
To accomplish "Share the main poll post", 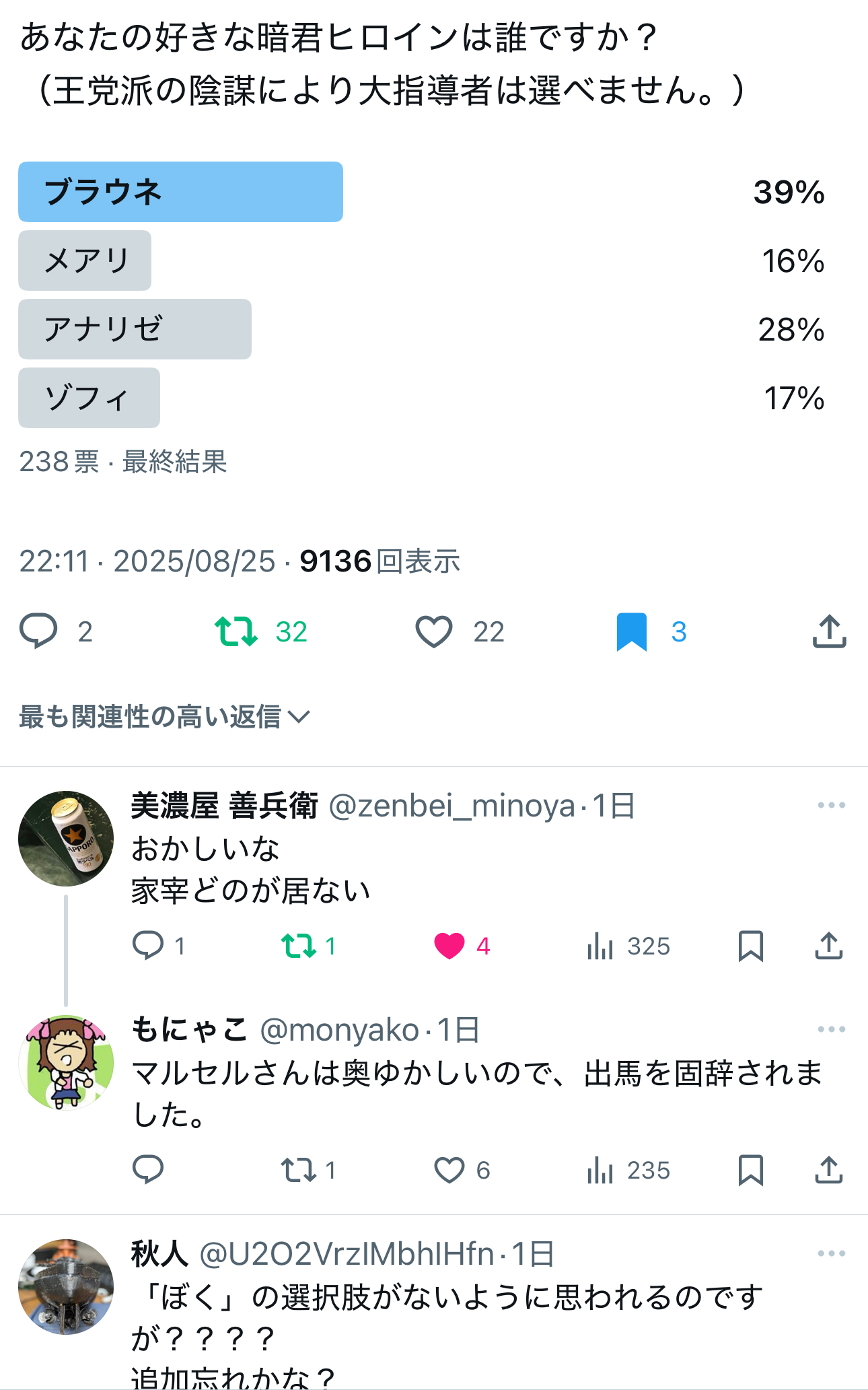I will 829,631.
